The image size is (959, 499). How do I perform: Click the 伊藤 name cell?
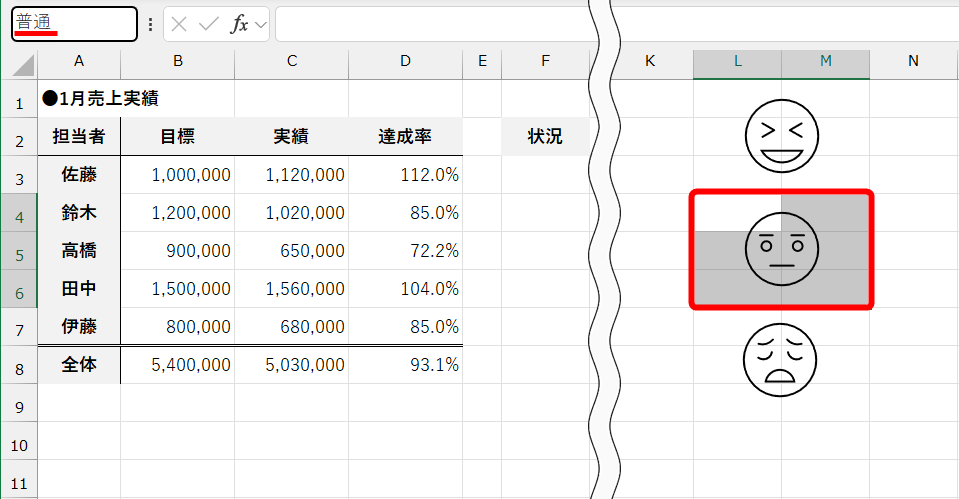[x=79, y=327]
